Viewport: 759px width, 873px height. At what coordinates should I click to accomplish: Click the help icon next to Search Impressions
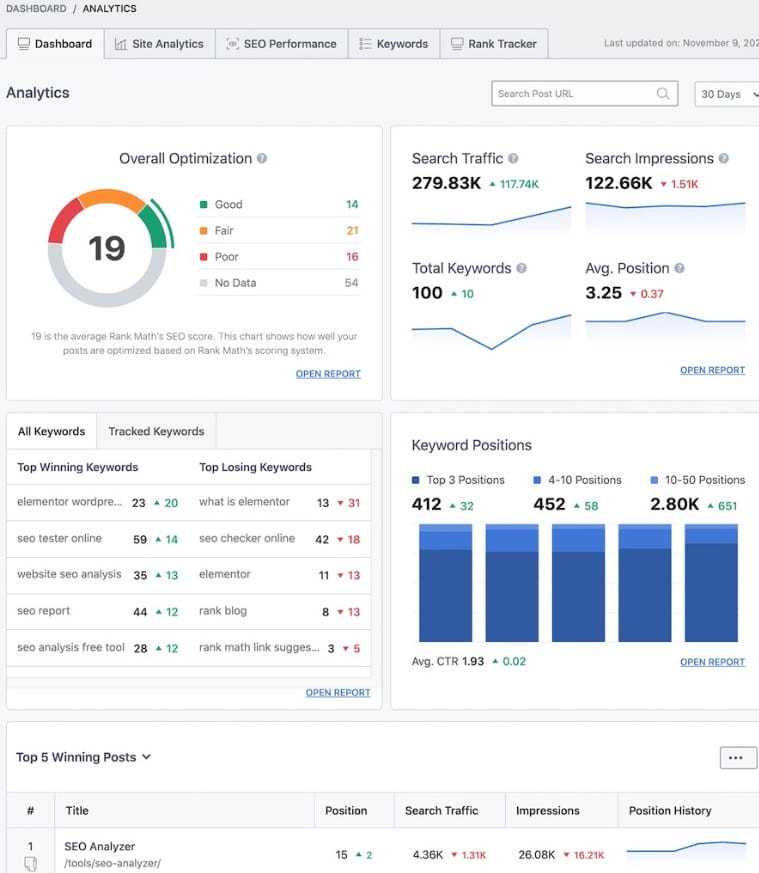click(724, 159)
